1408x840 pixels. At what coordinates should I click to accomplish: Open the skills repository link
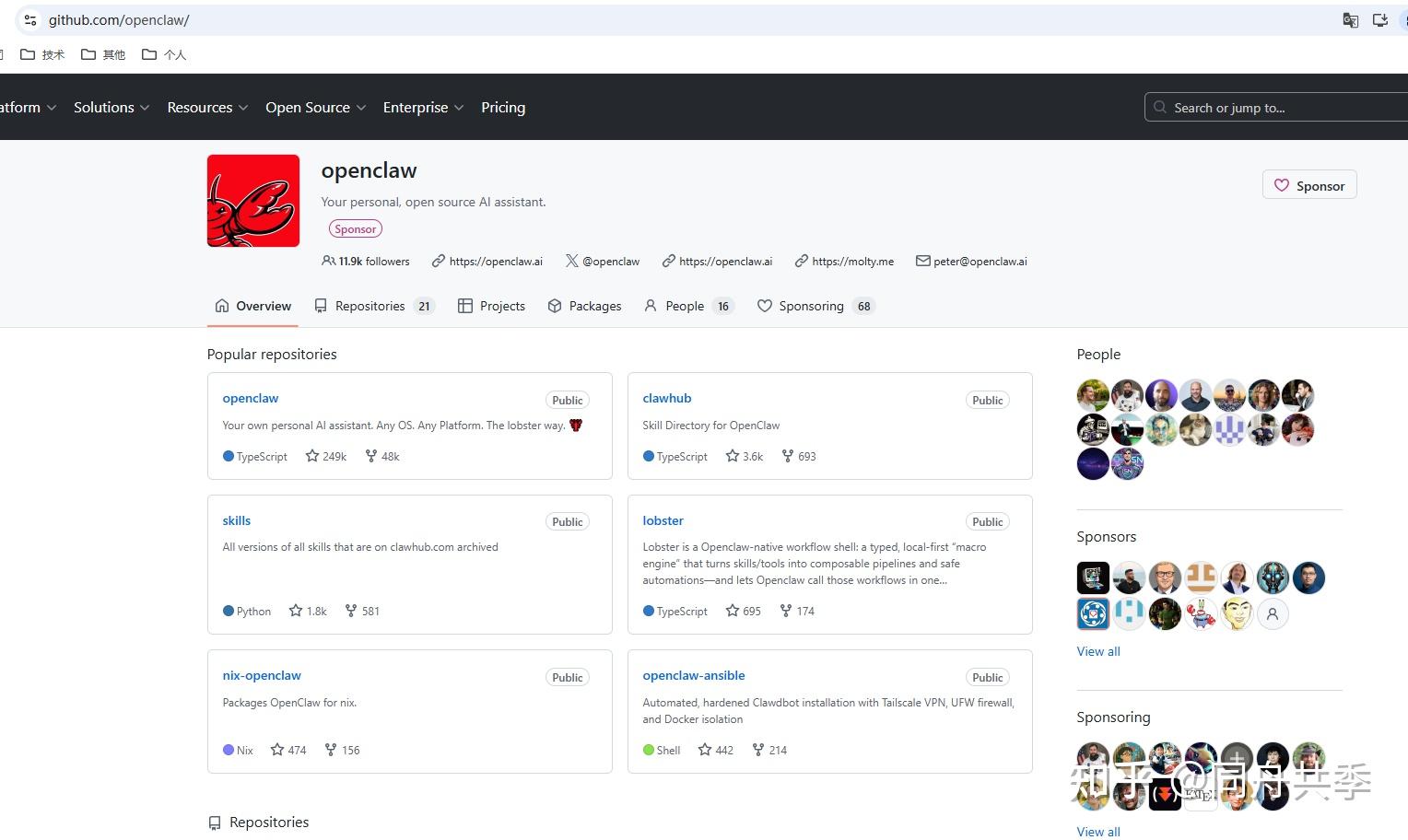click(237, 520)
